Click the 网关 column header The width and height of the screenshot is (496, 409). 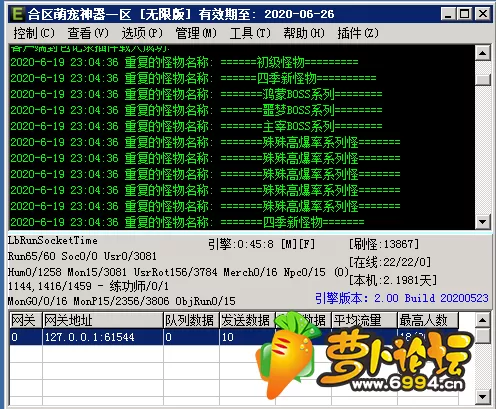coord(25,320)
